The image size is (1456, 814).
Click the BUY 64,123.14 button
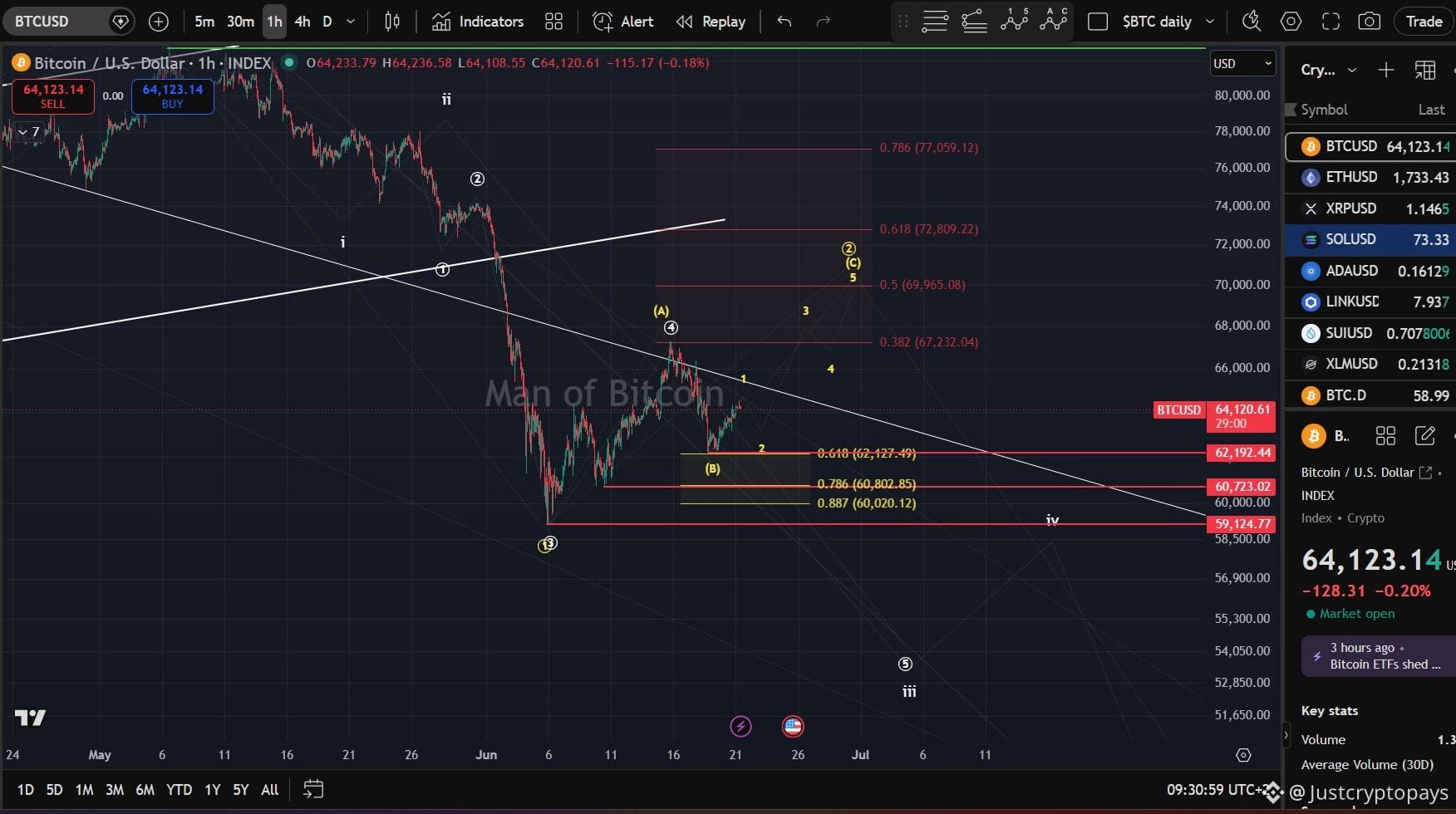172,96
